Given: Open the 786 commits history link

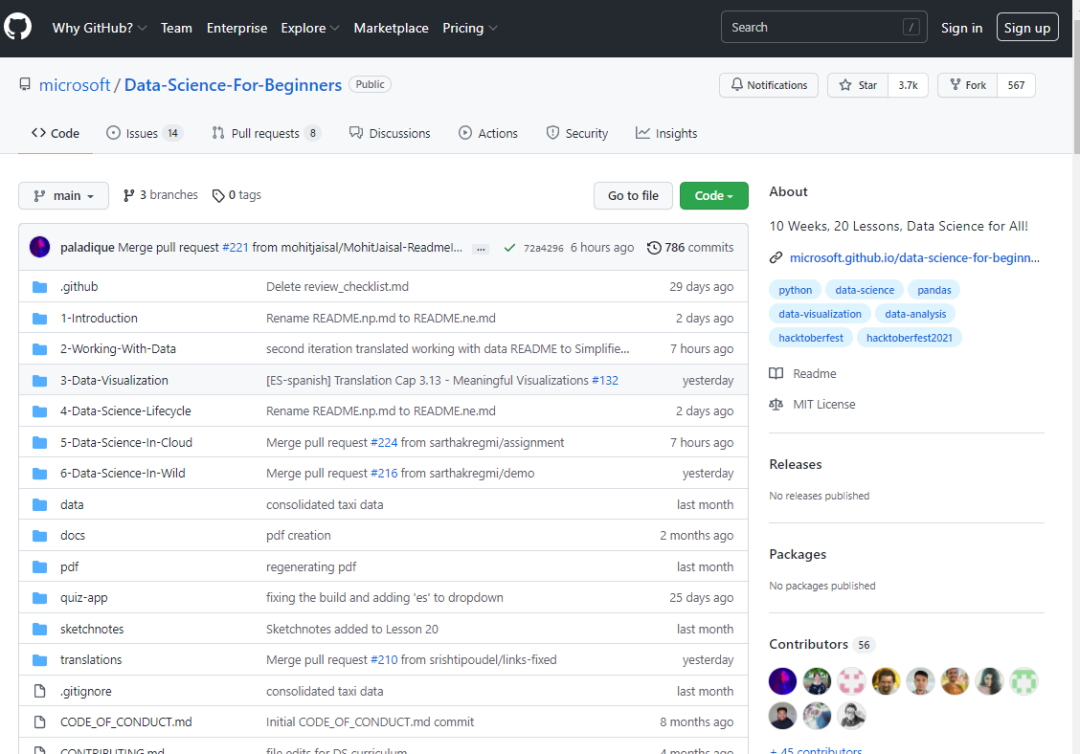Looking at the screenshot, I should [690, 247].
